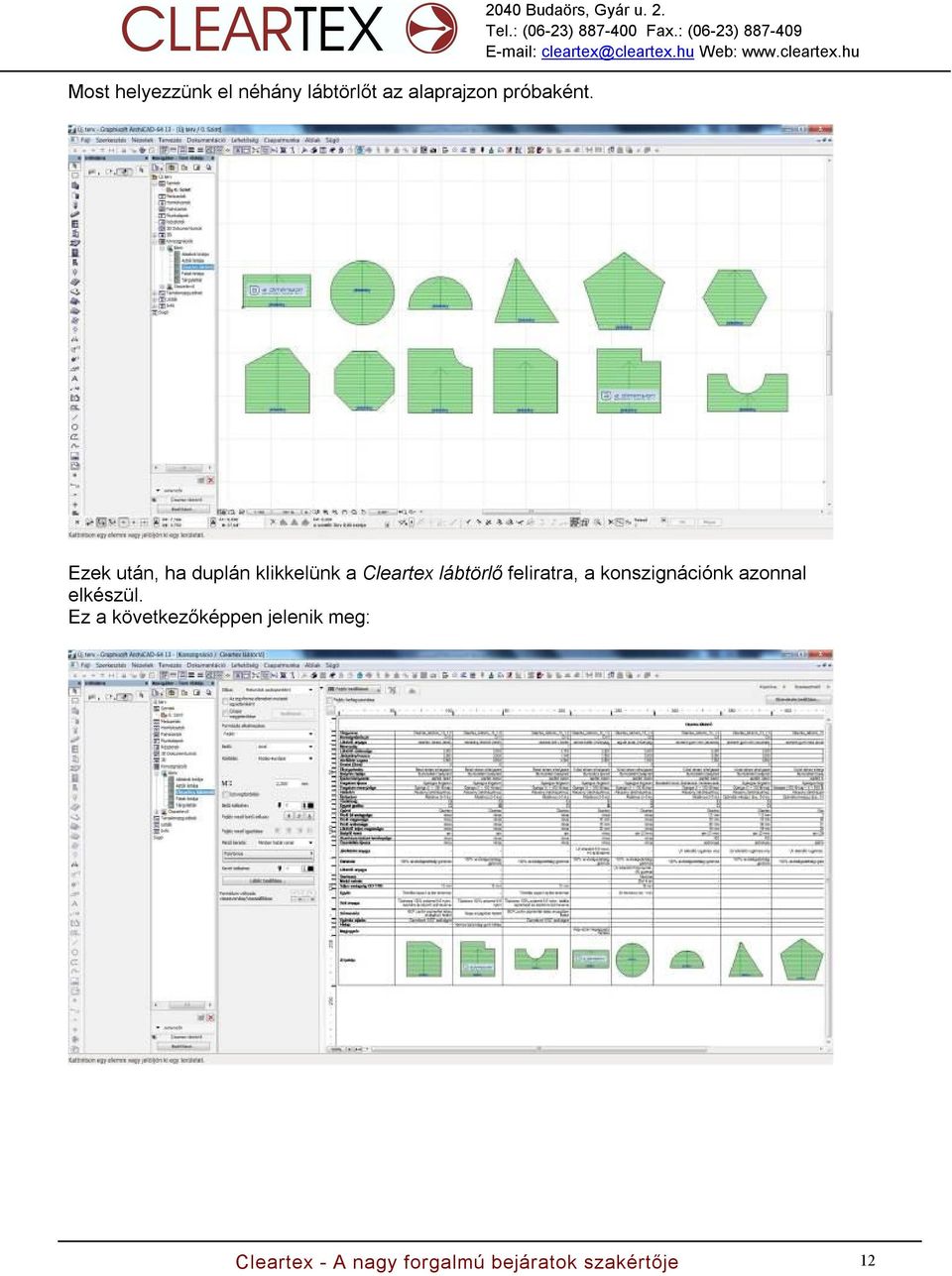This screenshot has width=952, height=1276.
Task: Open Publisher Sets in upper Navigator
Action: pos(207,168)
